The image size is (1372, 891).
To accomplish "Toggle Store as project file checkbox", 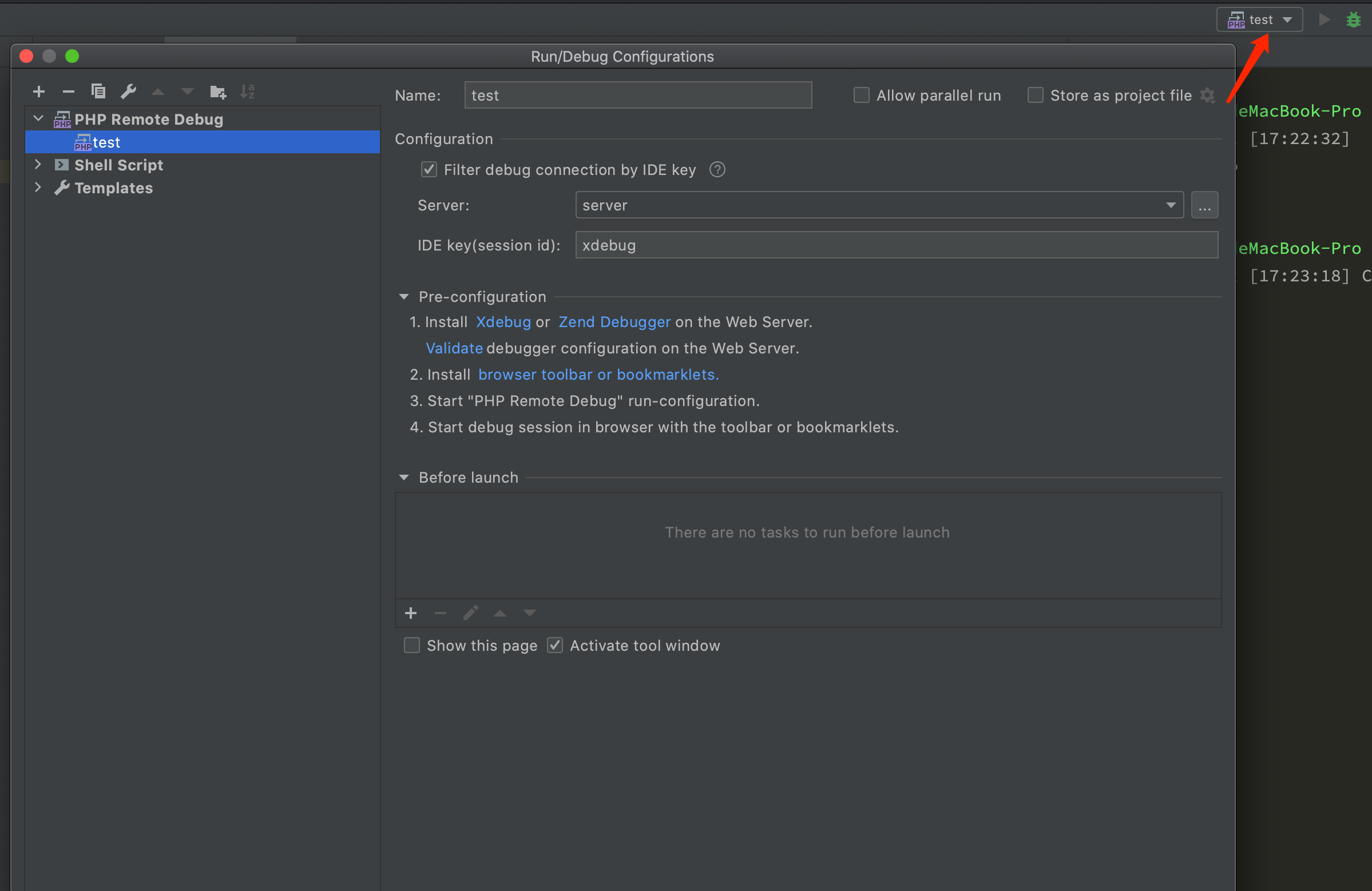I will [x=1036, y=95].
